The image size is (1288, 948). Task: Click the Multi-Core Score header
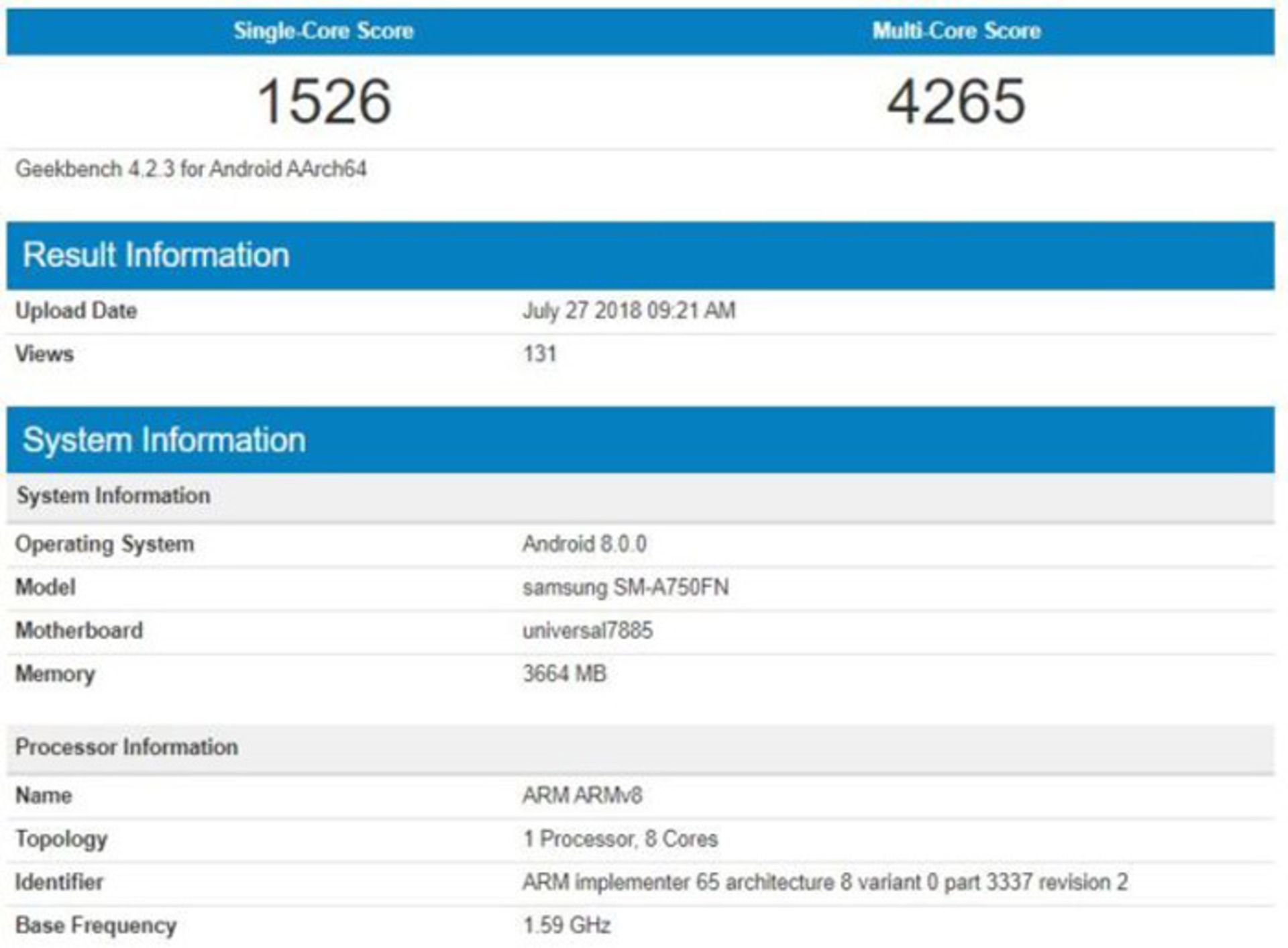[x=956, y=31]
